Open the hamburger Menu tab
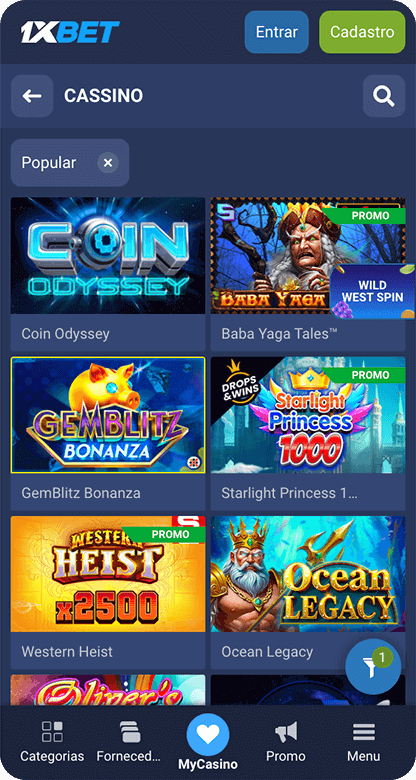The width and height of the screenshot is (416, 780). pos(364,742)
